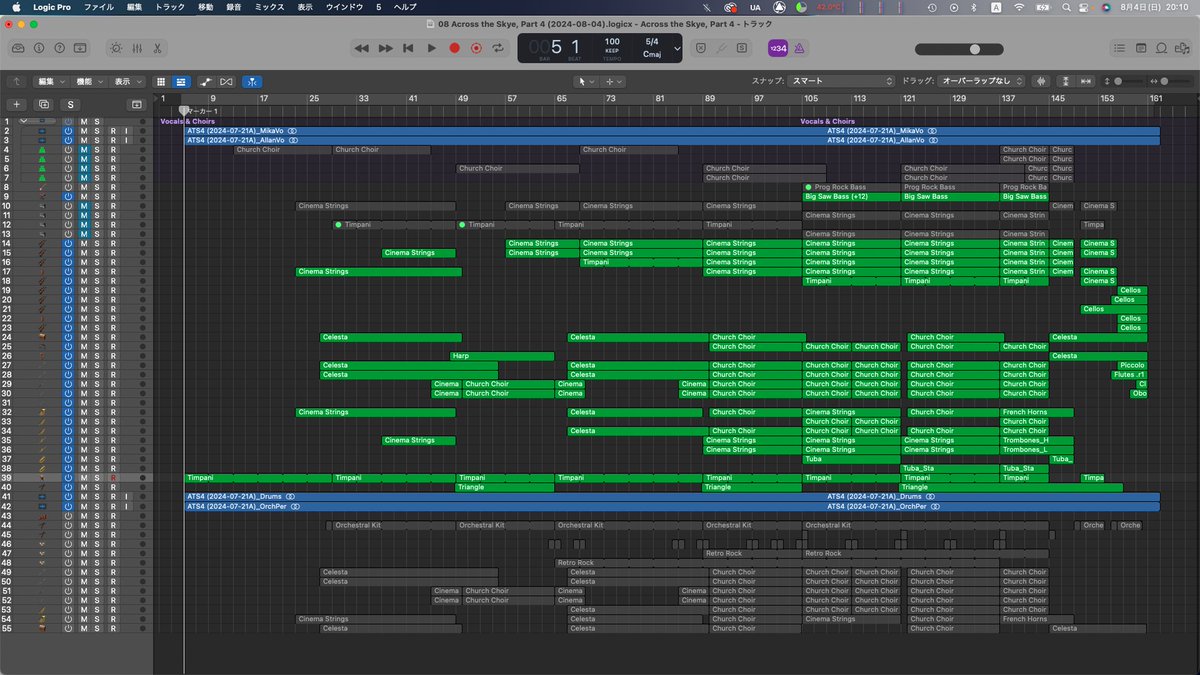
Task: Record-enable track 39
Action: pos(113,478)
